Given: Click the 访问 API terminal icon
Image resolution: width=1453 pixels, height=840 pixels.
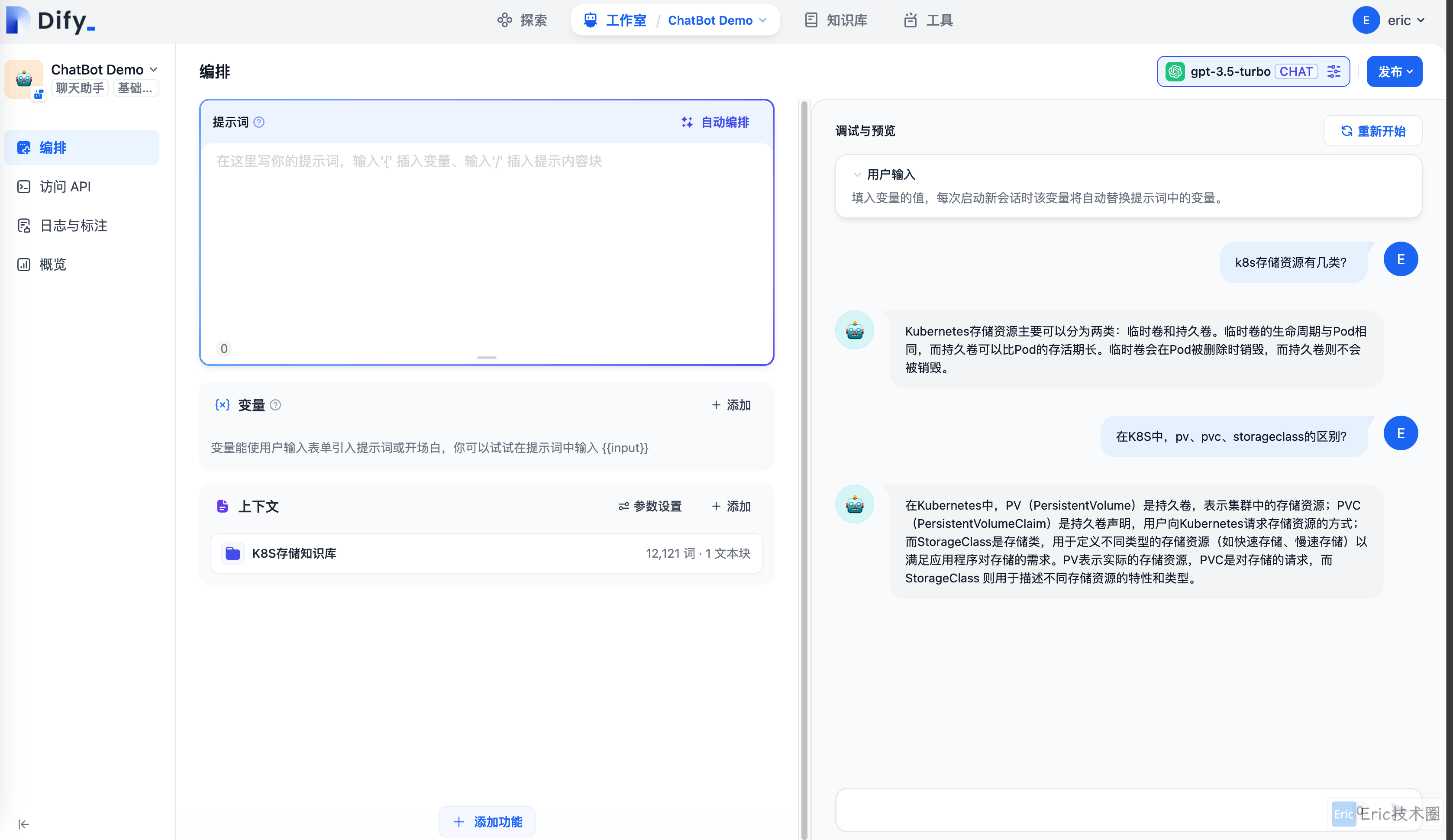Looking at the screenshot, I should [24, 186].
